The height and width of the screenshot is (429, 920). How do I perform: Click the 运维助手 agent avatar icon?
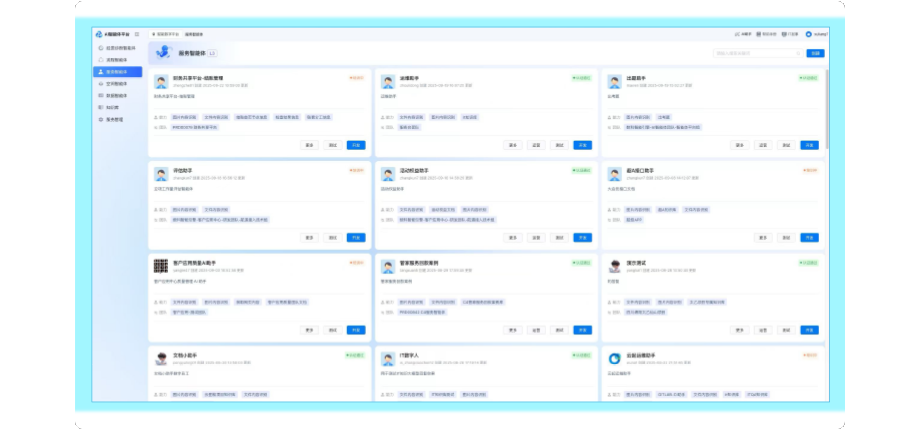pos(386,82)
